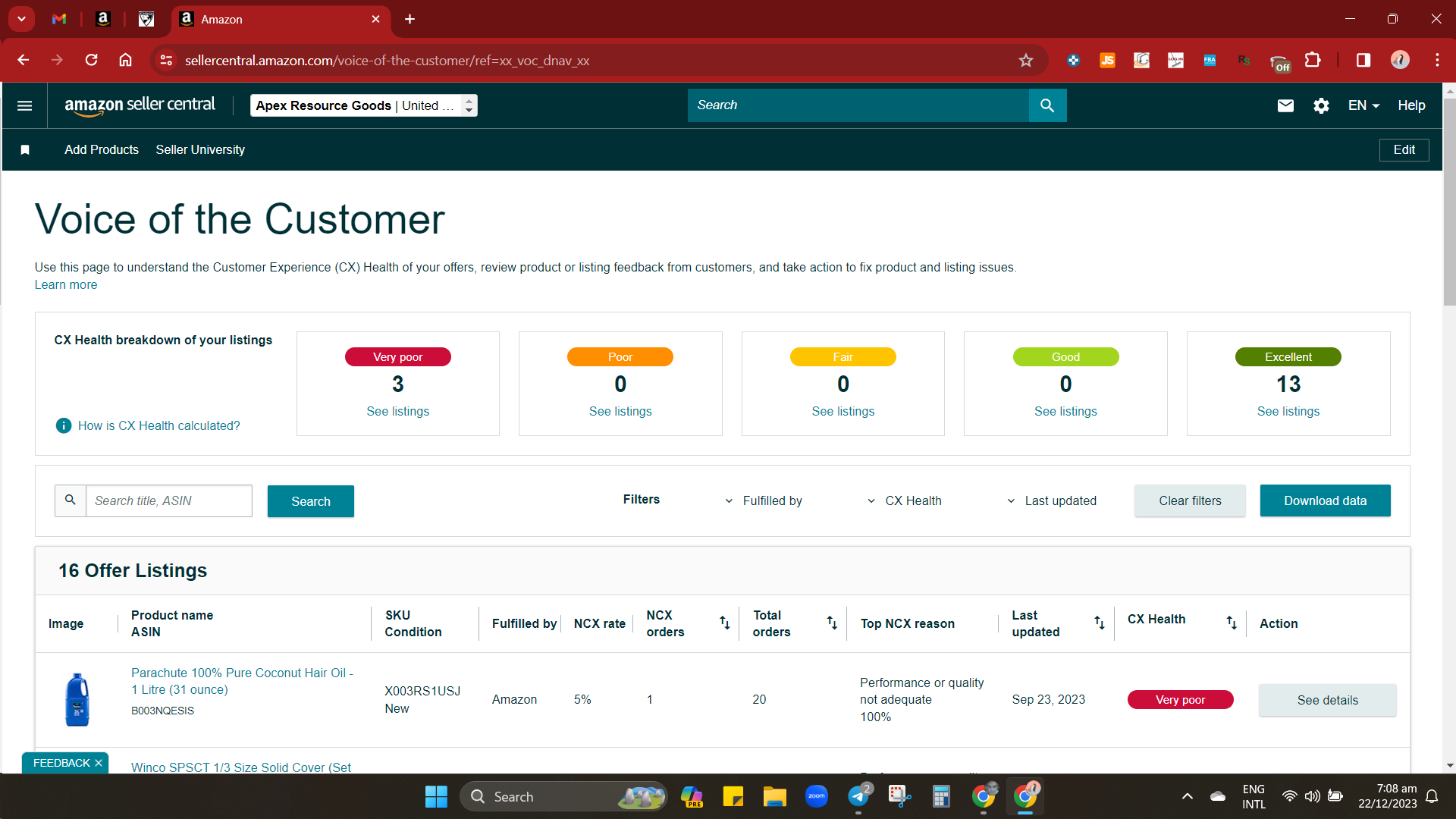Sort listings by NCX orders
Screen dimensions: 1456x819
pos(725,623)
